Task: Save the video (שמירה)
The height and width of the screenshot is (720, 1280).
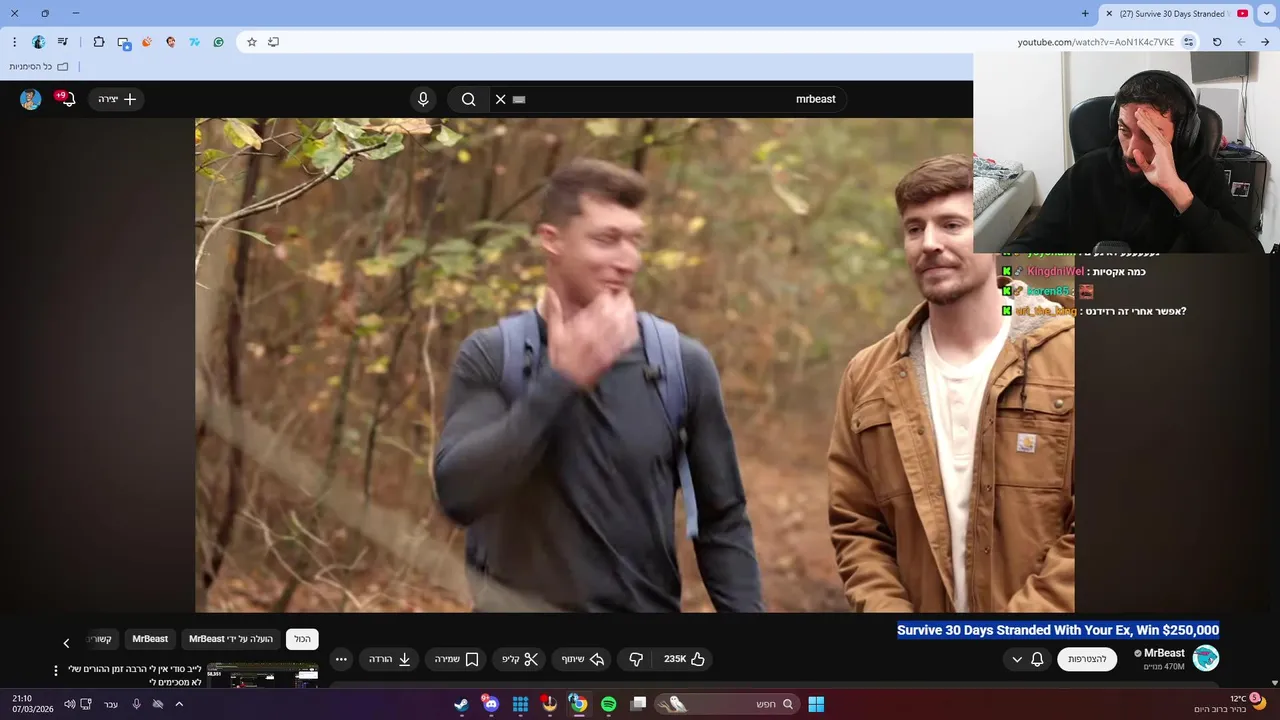Action: tap(456, 659)
